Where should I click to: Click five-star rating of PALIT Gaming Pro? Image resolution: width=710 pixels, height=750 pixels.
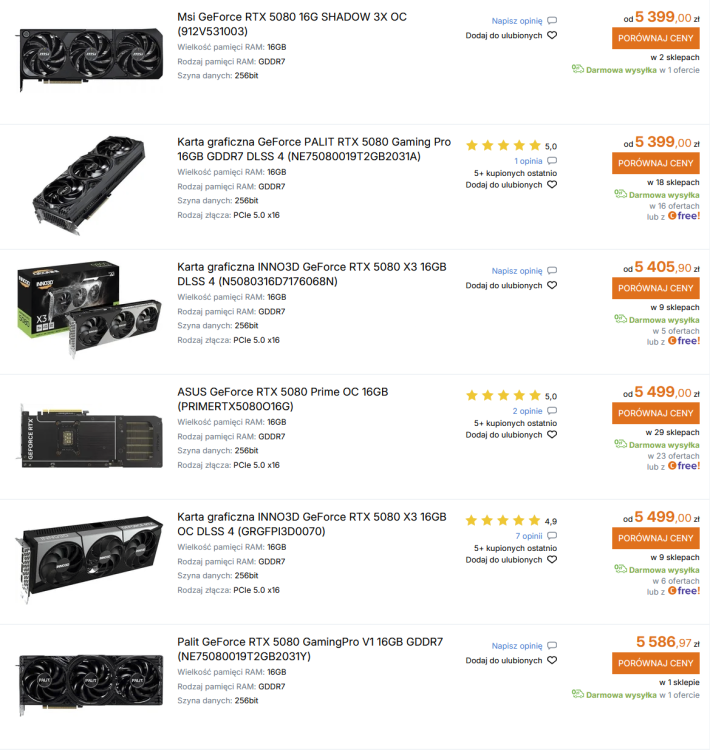503,145
